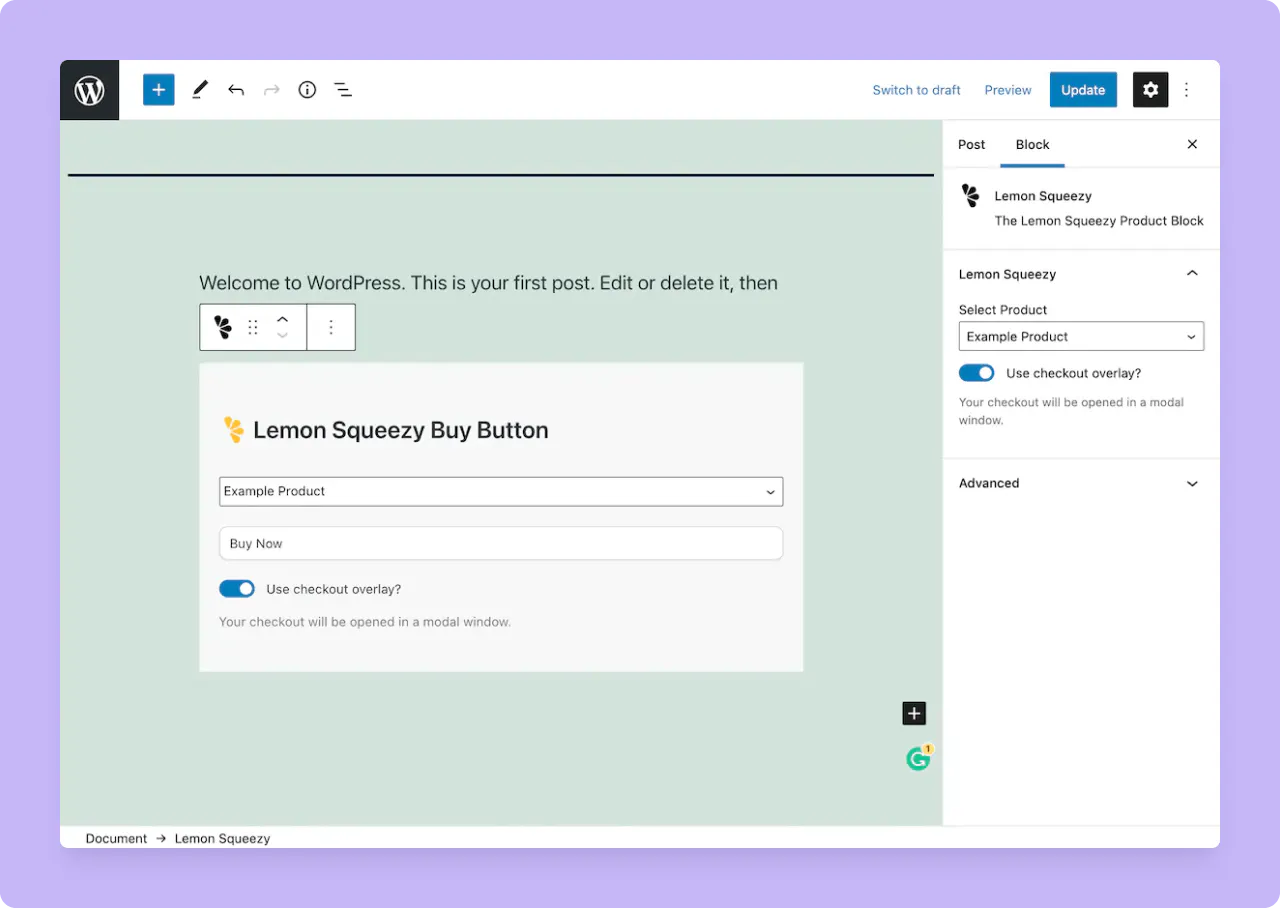This screenshot has height=908, width=1280.
Task: Expand the Advanced section
Action: pyautogui.click(x=1081, y=483)
